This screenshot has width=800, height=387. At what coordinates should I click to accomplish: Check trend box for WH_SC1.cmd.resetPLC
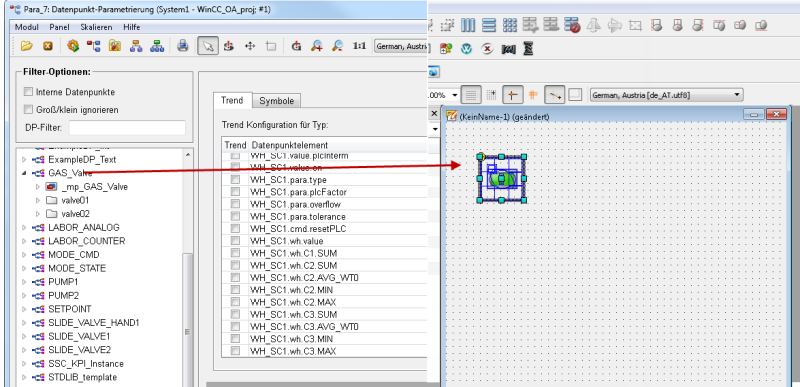(x=235, y=228)
